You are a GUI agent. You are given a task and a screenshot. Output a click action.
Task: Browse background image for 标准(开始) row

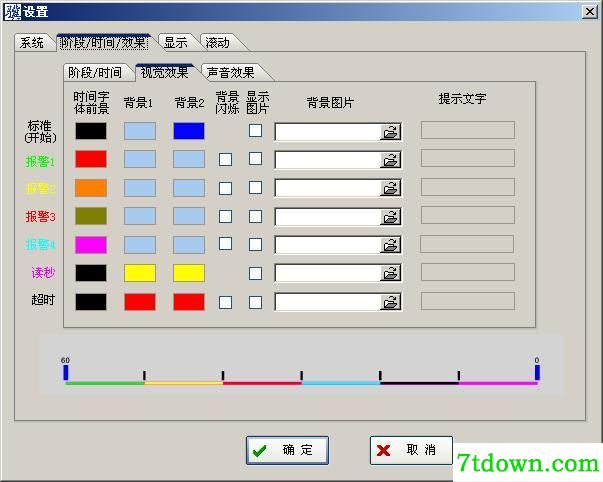(390, 132)
